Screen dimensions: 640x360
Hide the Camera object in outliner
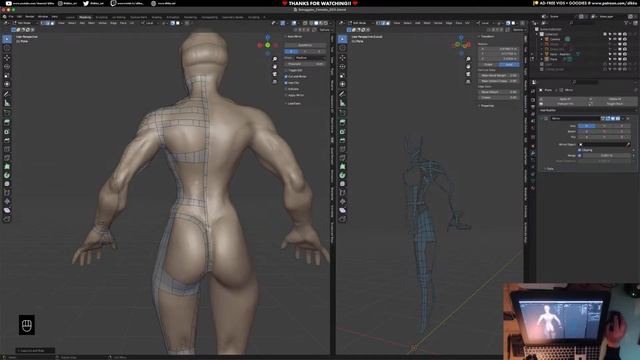615,39
